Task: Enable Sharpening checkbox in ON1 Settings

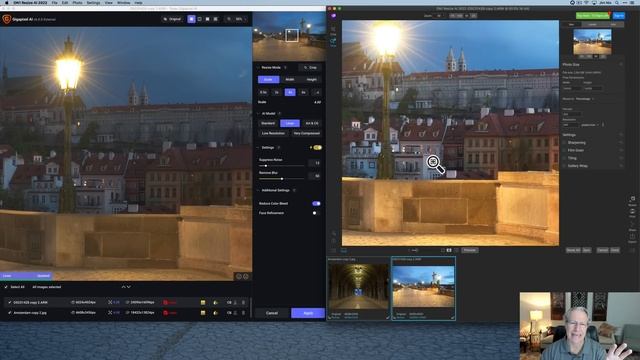Action: click(565, 142)
